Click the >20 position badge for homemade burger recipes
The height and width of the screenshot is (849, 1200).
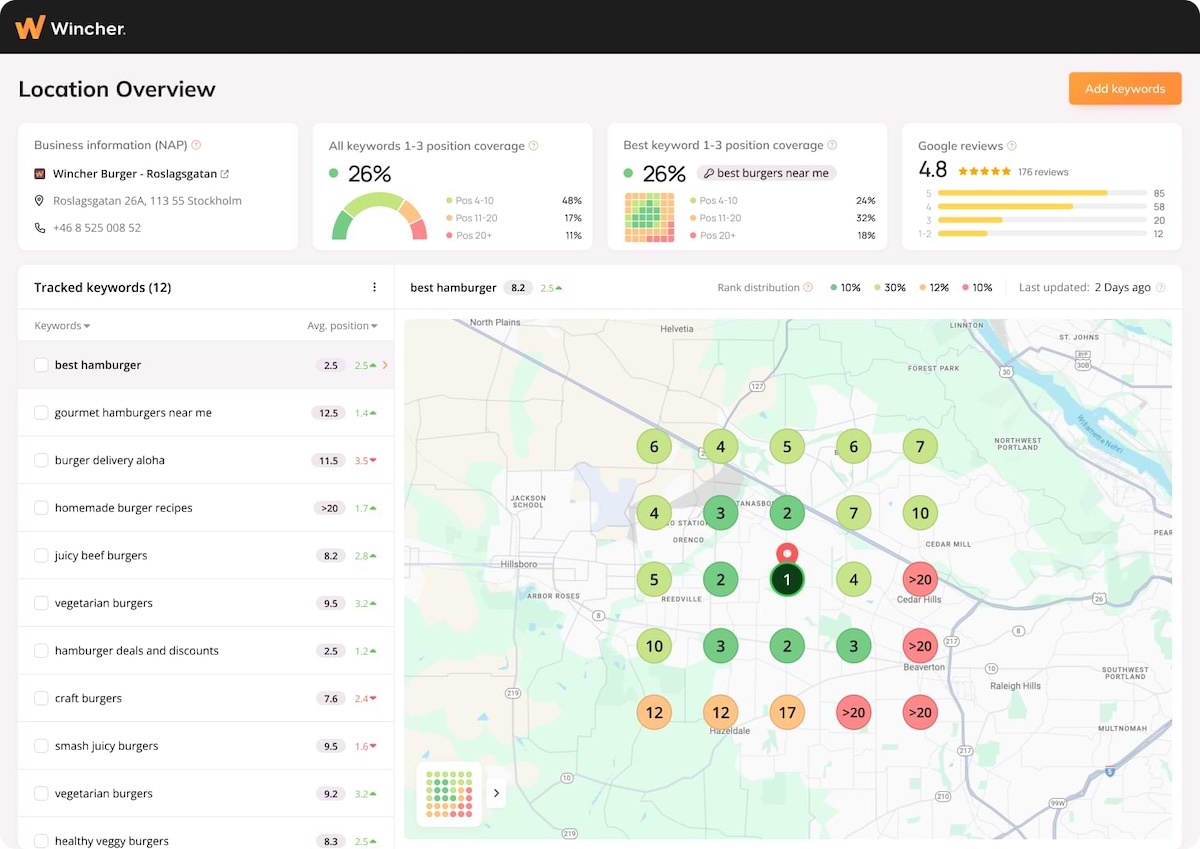click(330, 508)
